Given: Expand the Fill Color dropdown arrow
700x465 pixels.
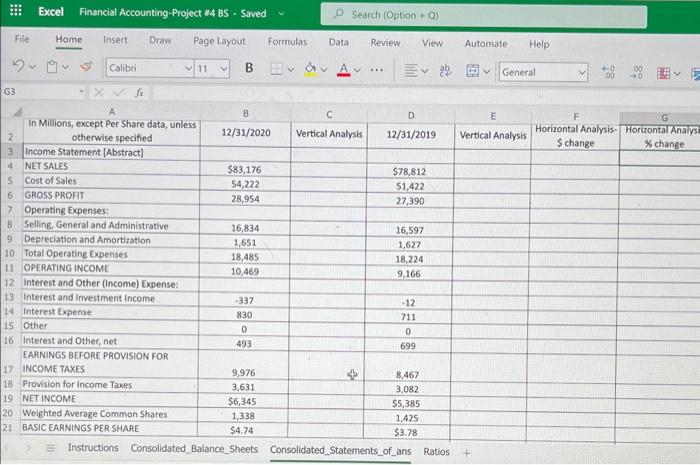Looking at the screenshot, I should (324, 70).
